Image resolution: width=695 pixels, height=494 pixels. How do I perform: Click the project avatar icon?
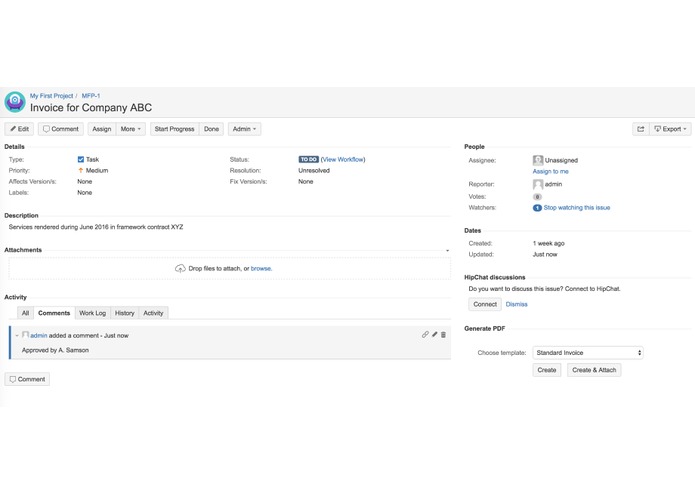(x=15, y=102)
